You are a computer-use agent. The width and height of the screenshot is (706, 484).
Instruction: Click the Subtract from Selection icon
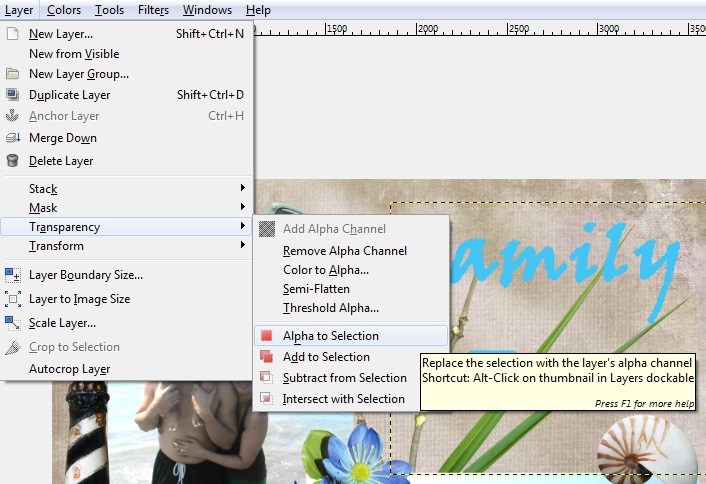pos(267,377)
